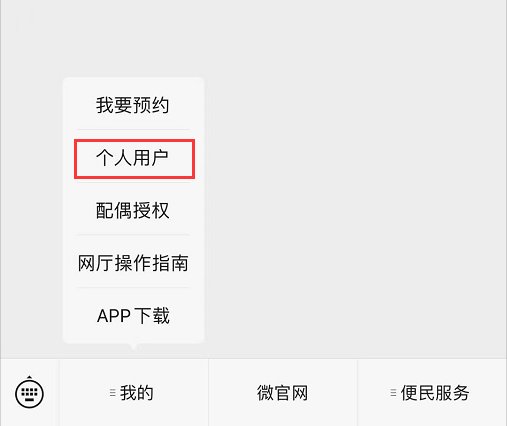Open 网厅操作指南 guide entry
507x426 pixels.
(x=133, y=263)
